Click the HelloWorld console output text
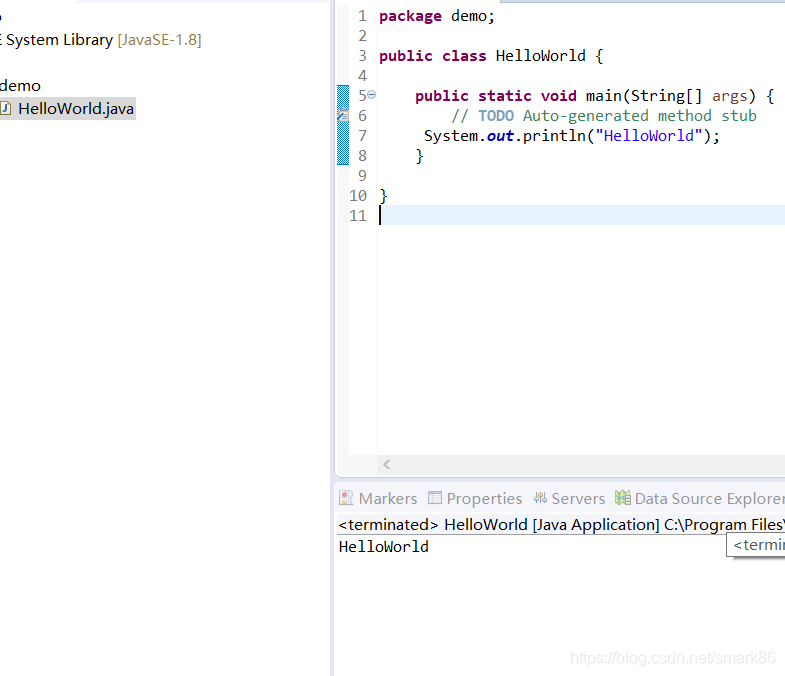 coord(383,546)
